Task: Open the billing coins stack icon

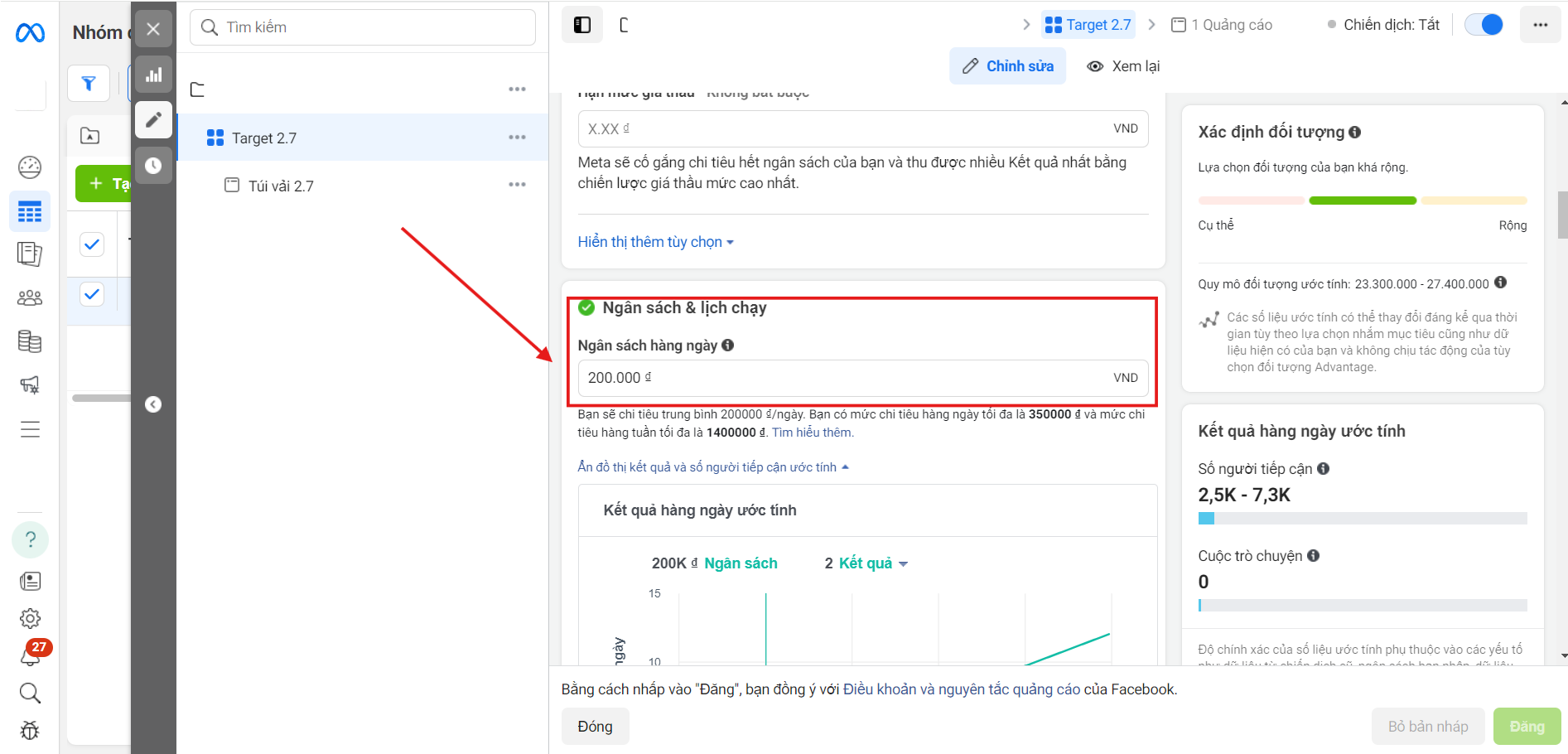Action: [30, 341]
